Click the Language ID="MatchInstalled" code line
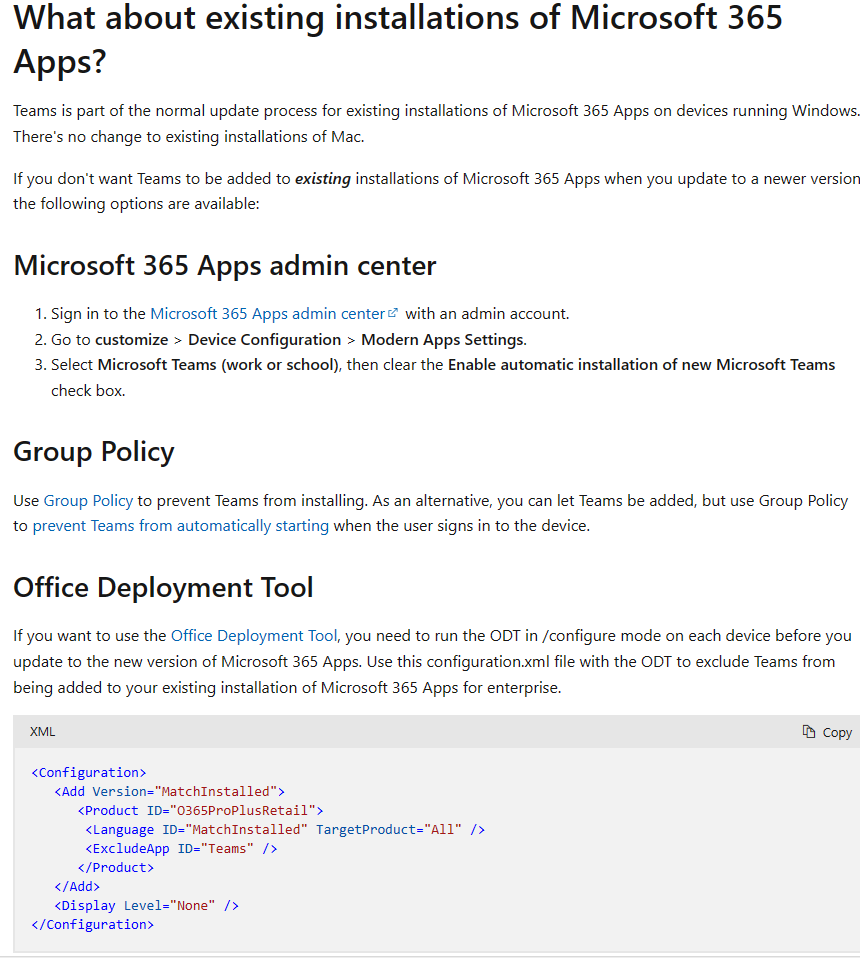The width and height of the screenshot is (860, 958). 285,829
